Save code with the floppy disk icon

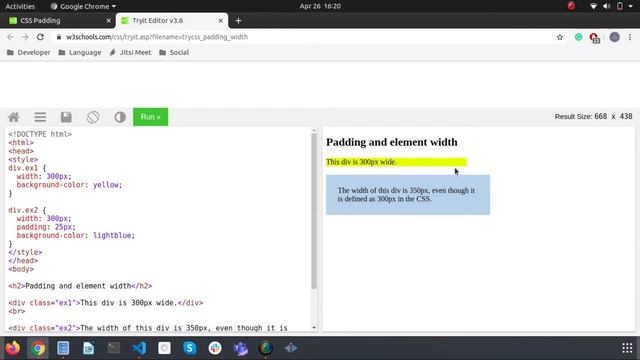coord(66,117)
